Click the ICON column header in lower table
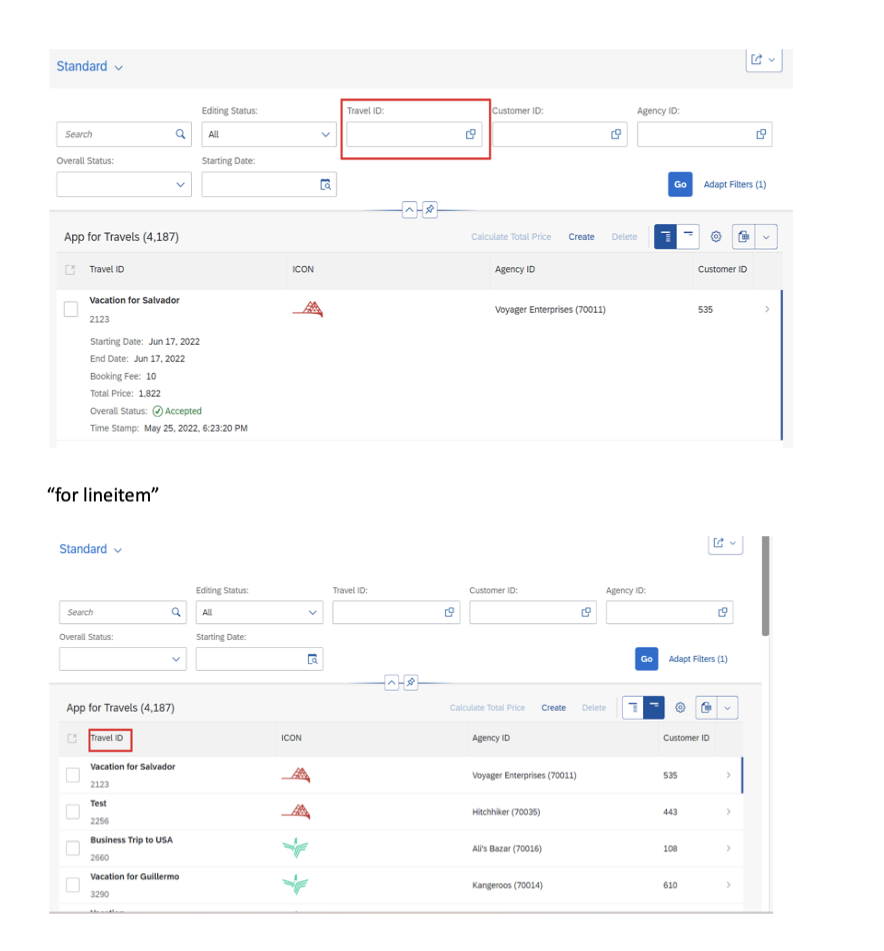This screenshot has width=884, height=951. (291, 738)
